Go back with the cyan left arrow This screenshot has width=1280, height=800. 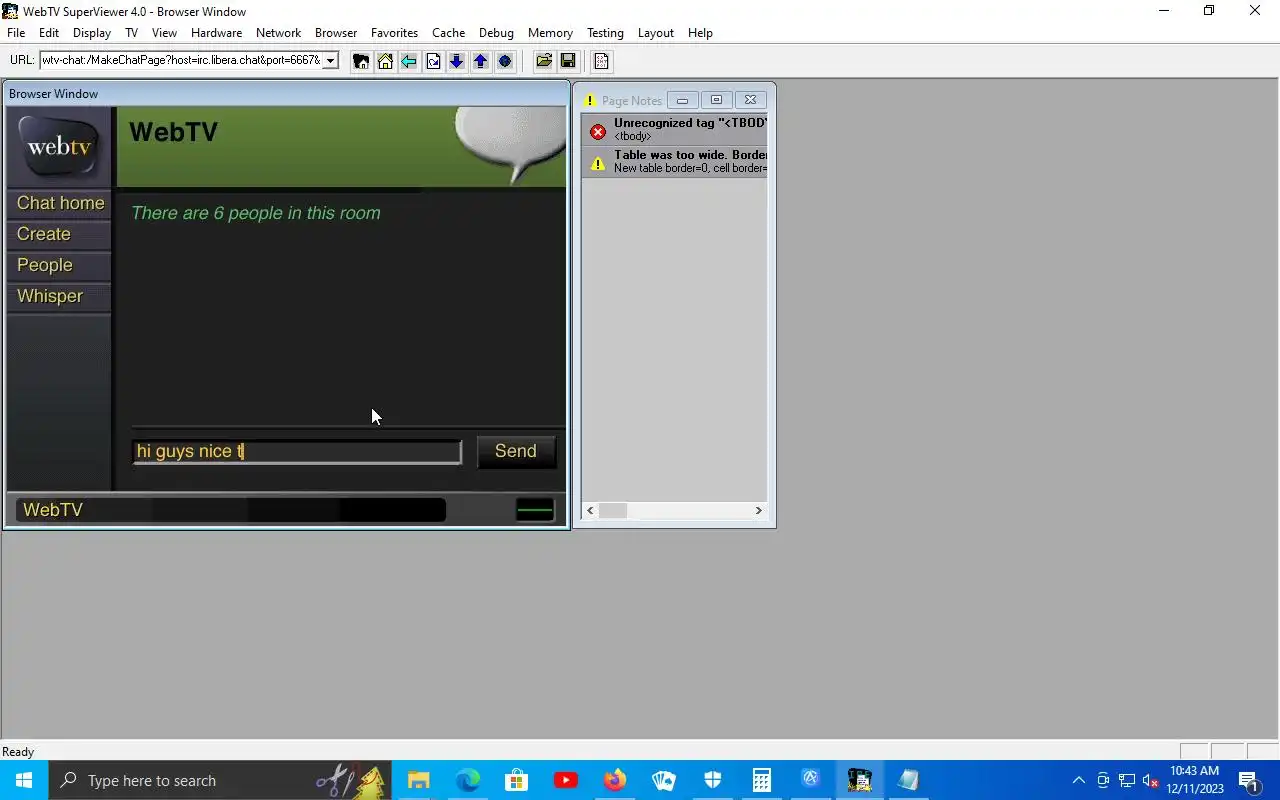click(x=409, y=61)
